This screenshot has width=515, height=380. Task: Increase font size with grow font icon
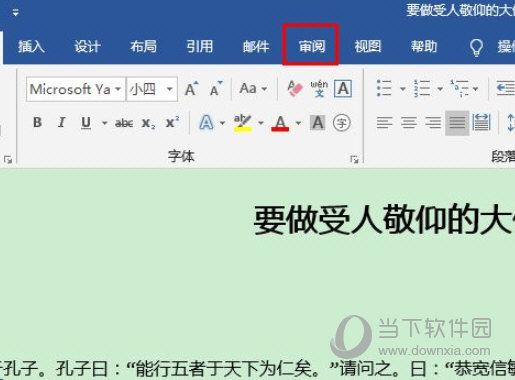(191, 88)
